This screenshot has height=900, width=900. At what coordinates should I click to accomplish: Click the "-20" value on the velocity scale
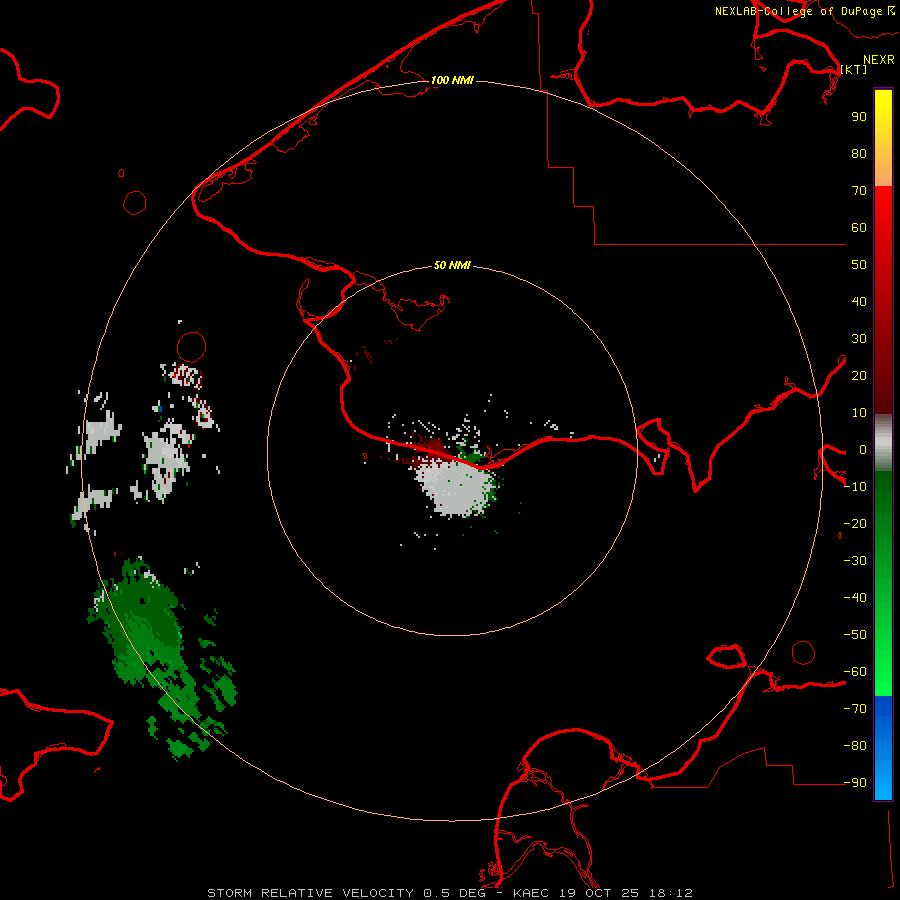tap(855, 524)
